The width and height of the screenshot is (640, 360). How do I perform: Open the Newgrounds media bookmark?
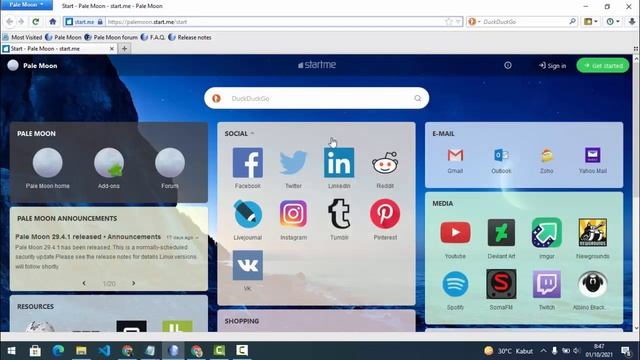pyautogui.click(x=593, y=233)
